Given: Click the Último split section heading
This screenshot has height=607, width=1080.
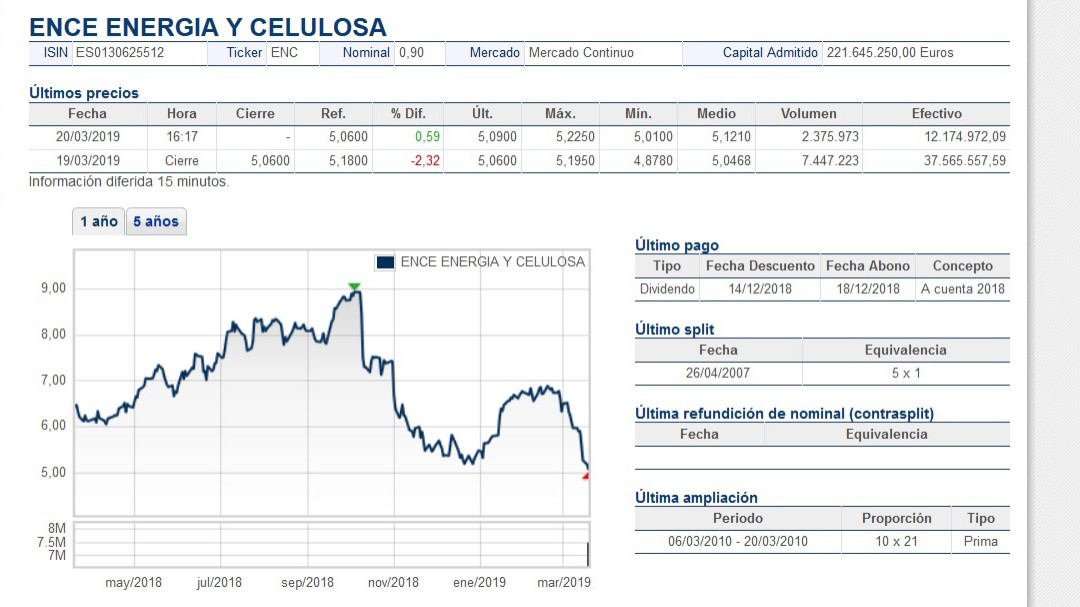Looking at the screenshot, I should tap(674, 329).
